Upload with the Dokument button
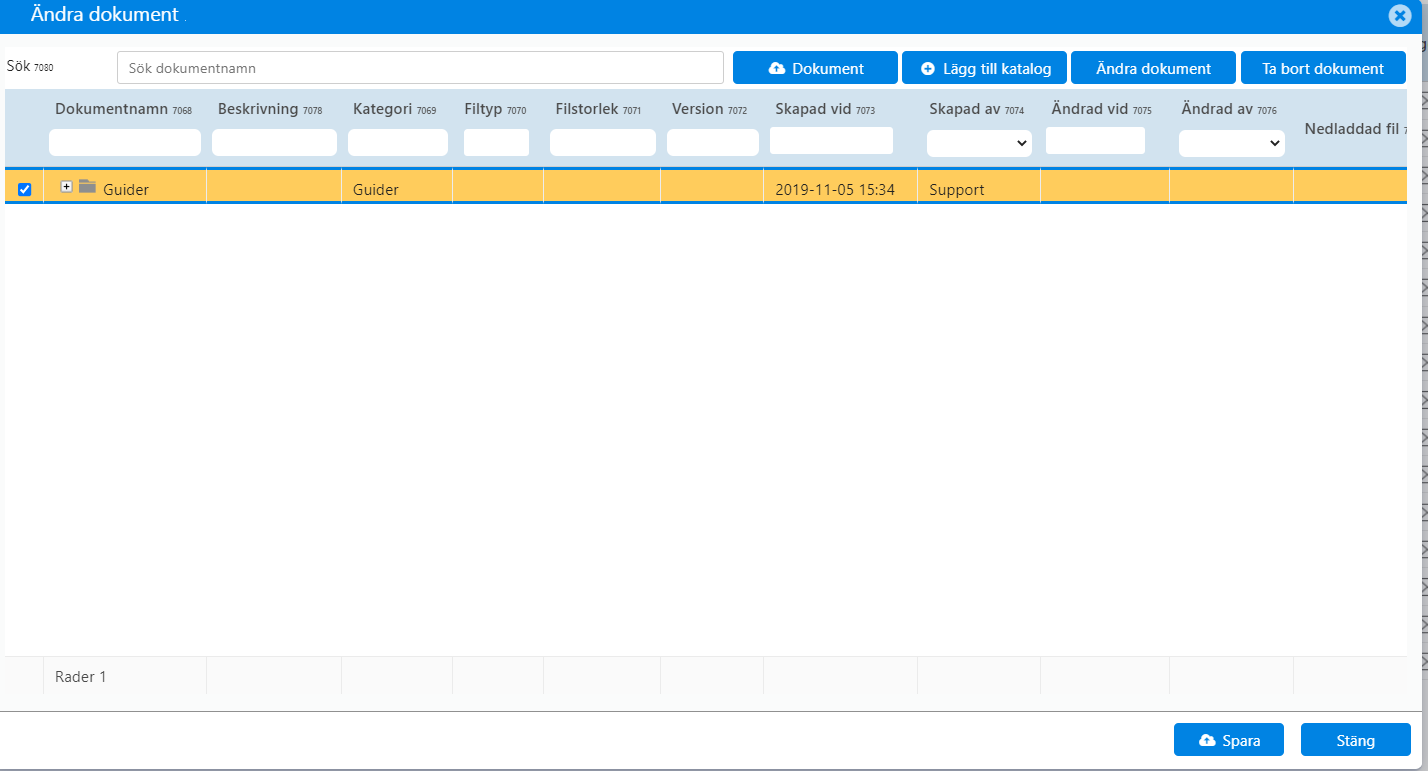The width and height of the screenshot is (1428, 771). 815,68
